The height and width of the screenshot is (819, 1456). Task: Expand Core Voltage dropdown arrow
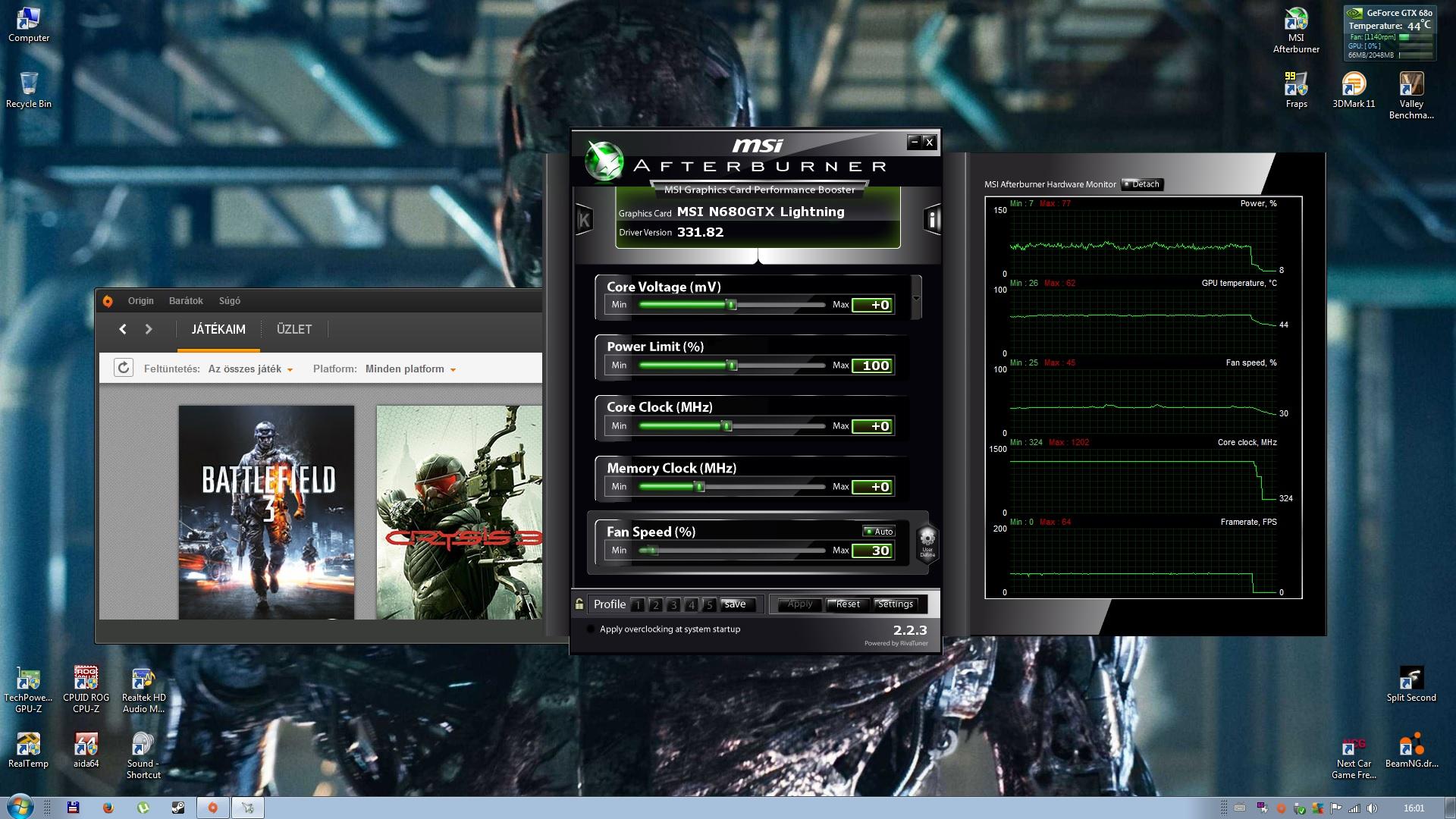pos(916,298)
